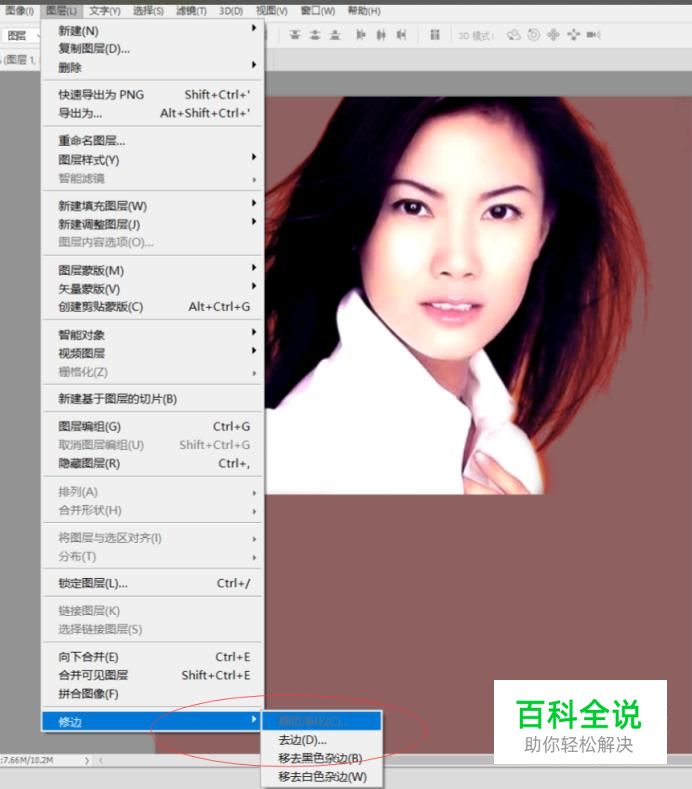Click the document size 7.66M/10.2M readout
Viewport: 692px width, 789px height.
[27, 760]
